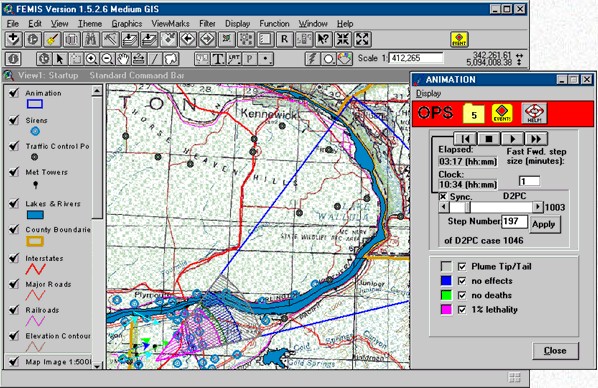Screen dimensions: 598x388
Task: Open the HELP lifesaver icon
Action: tap(534, 113)
